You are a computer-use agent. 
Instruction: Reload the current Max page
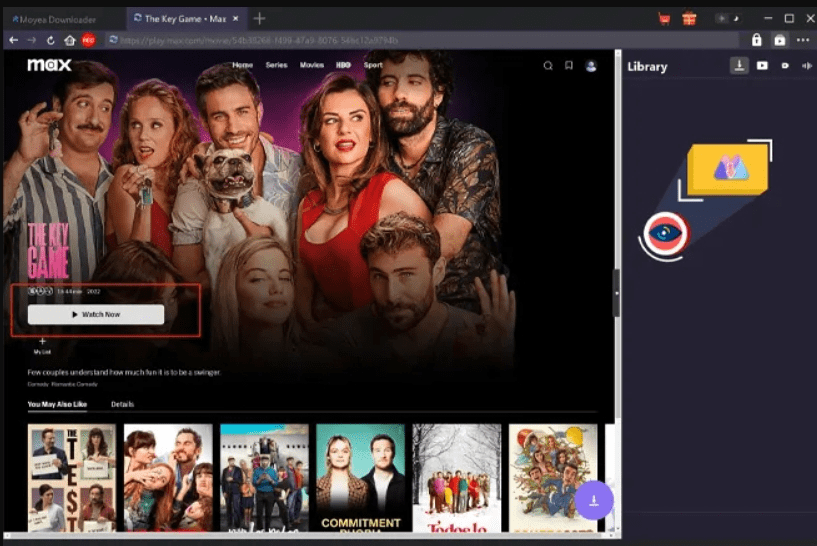click(x=51, y=40)
